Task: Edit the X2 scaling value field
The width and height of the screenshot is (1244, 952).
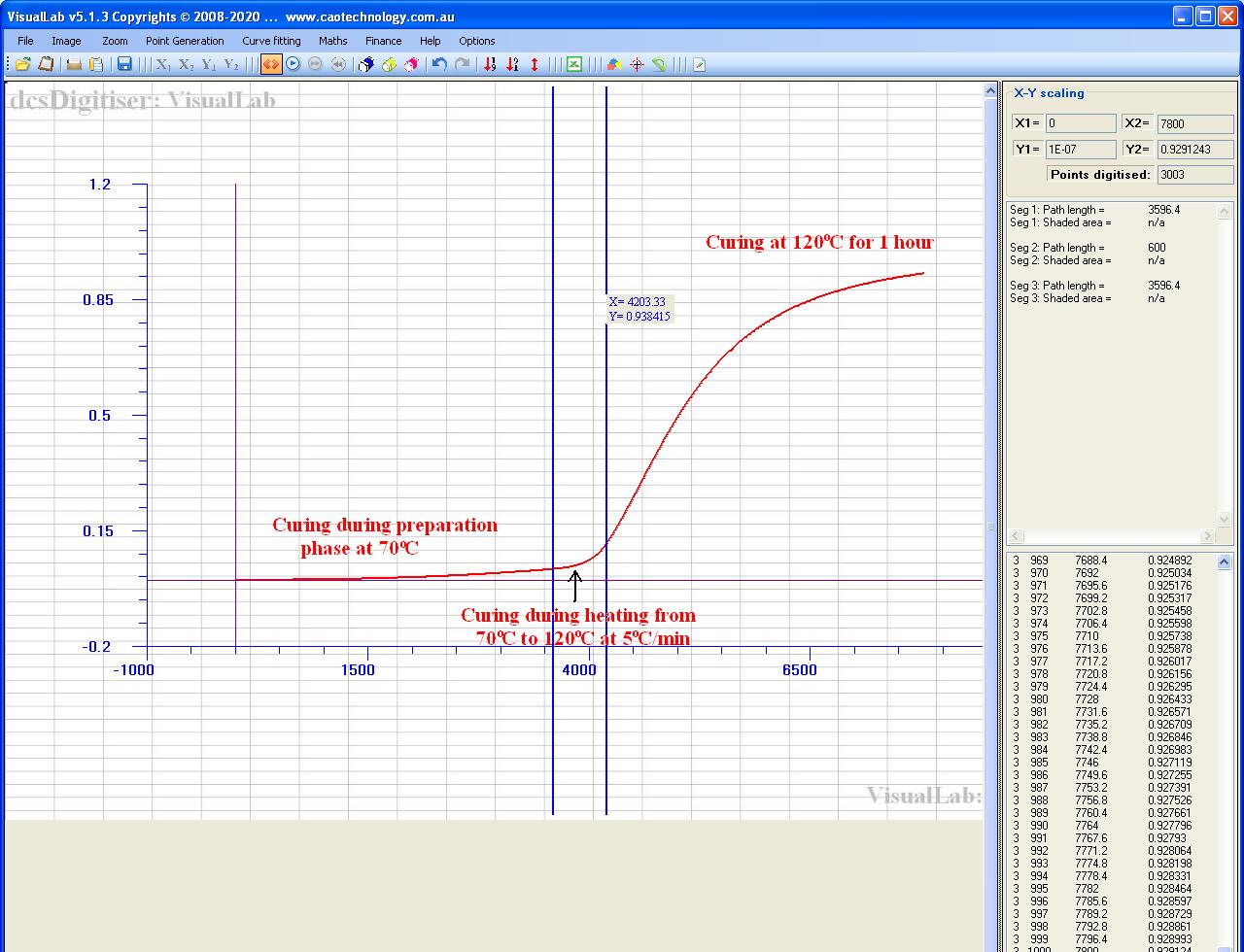Action: point(1194,123)
